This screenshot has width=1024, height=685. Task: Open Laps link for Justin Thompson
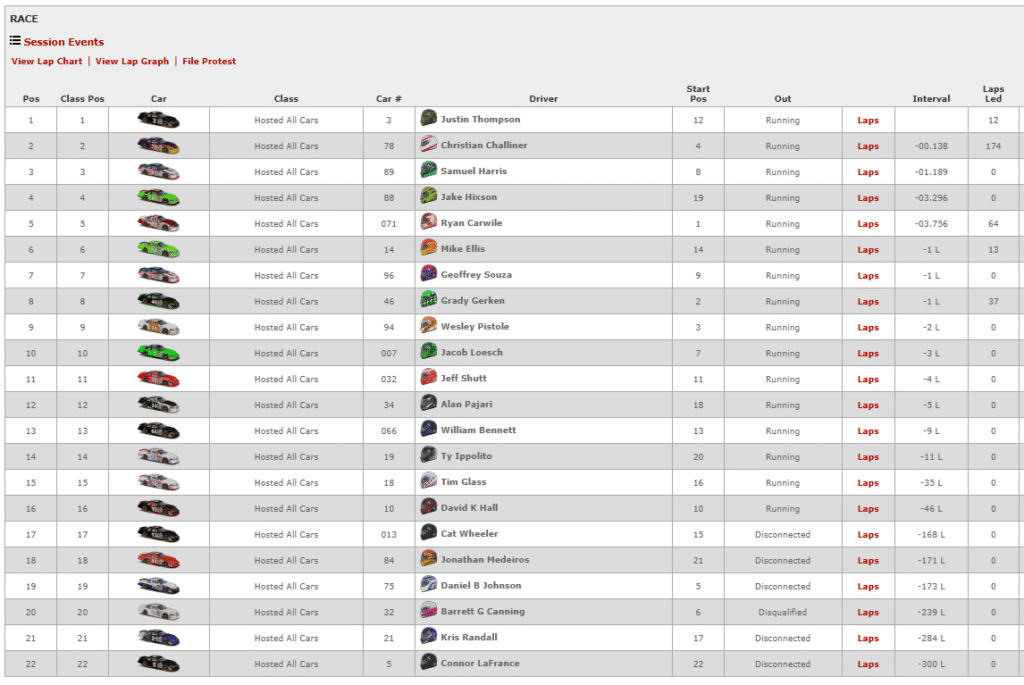point(868,120)
